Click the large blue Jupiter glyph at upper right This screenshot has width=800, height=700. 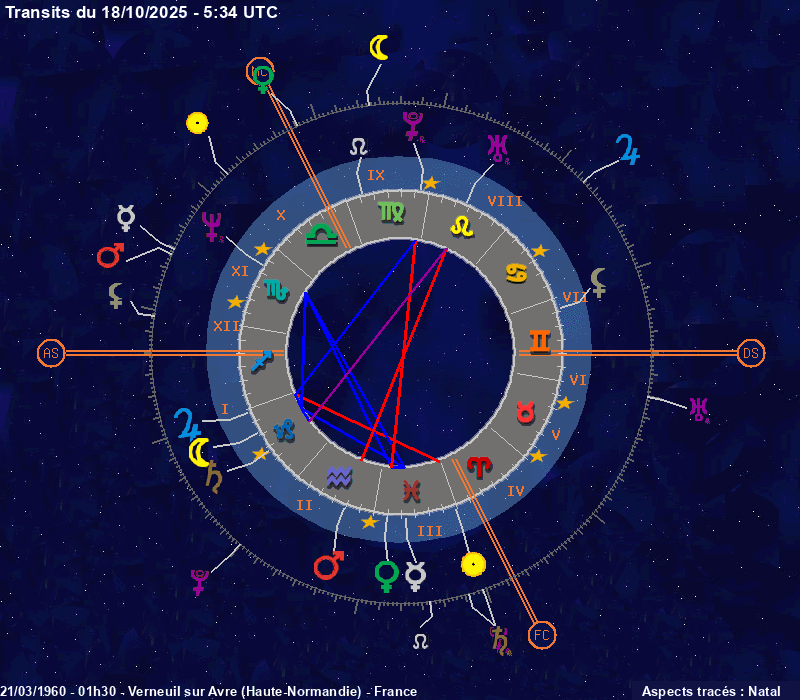tap(629, 149)
